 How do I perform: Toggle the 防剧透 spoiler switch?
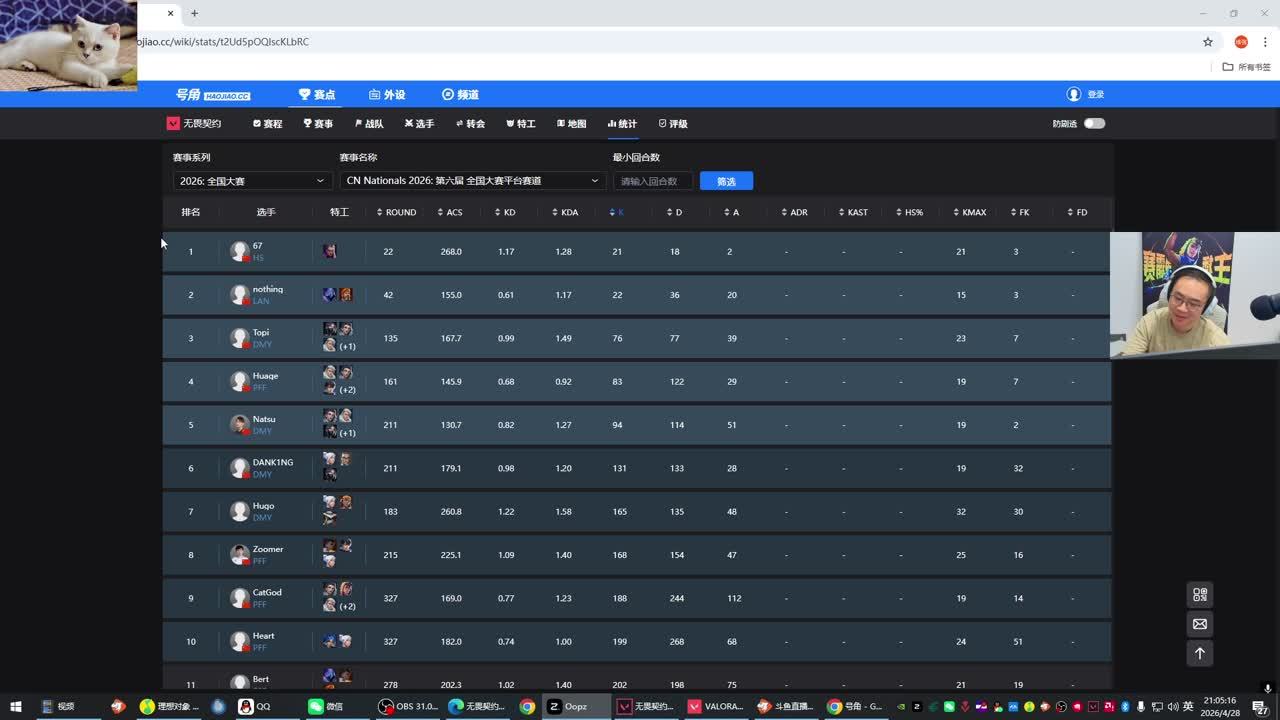(x=1094, y=124)
